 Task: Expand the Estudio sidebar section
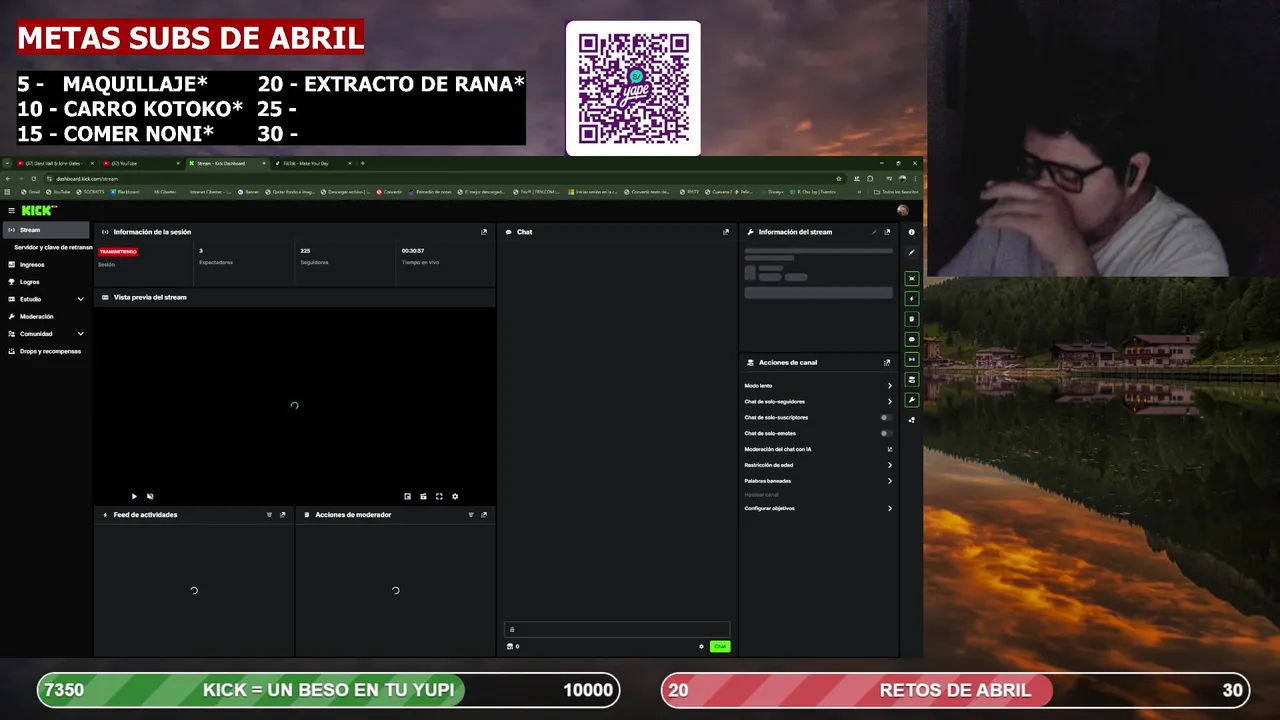pyautogui.click(x=80, y=299)
